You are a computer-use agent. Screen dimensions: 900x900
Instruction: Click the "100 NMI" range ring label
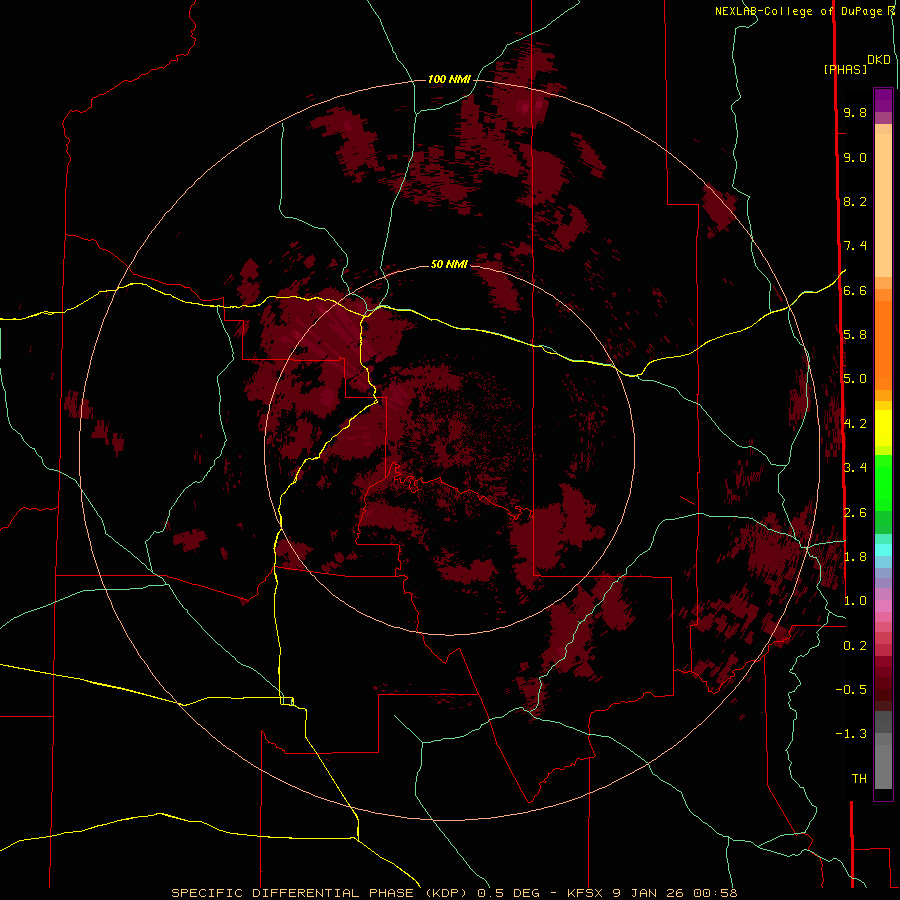click(449, 79)
